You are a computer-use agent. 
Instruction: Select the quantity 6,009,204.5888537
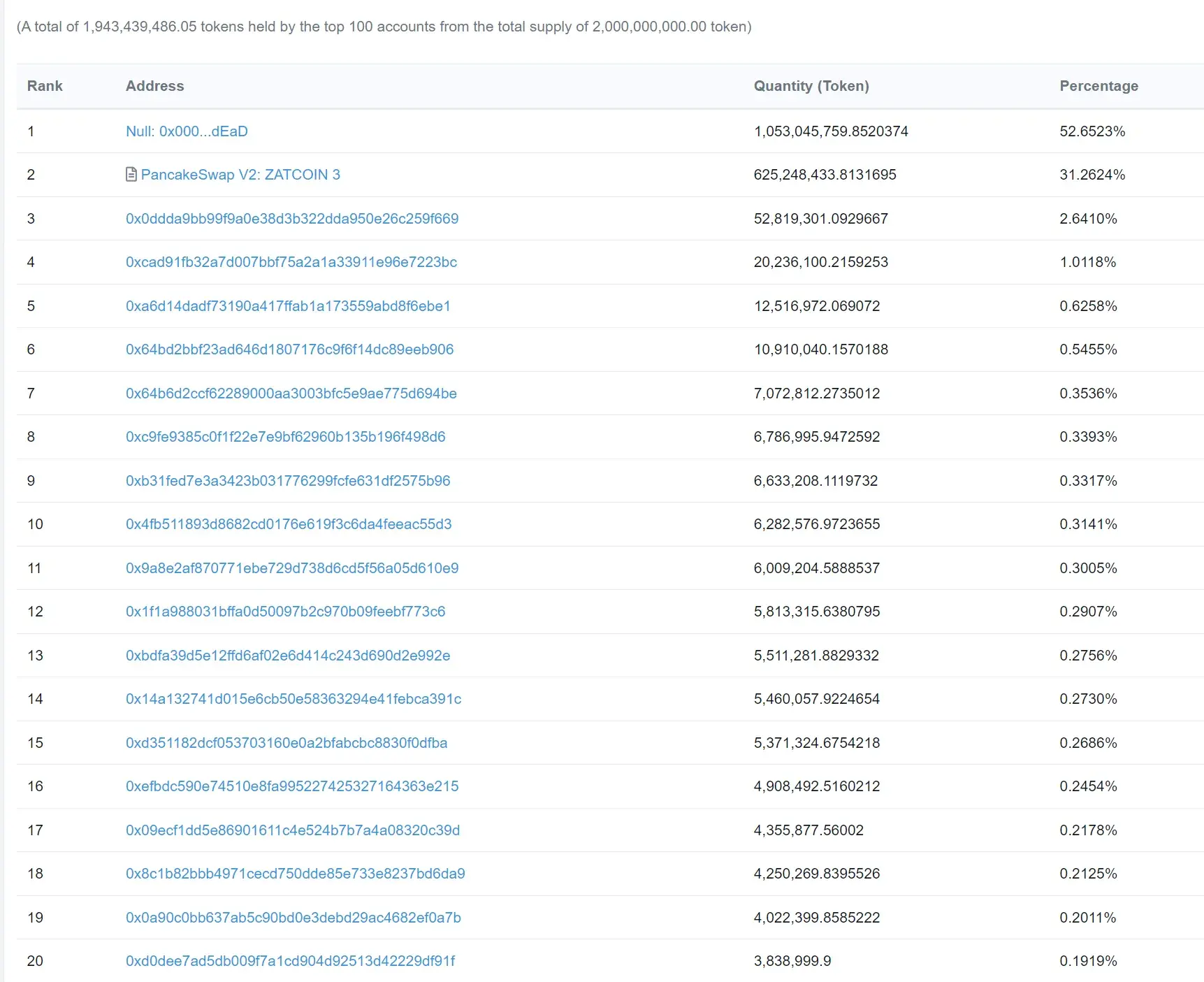(x=817, y=568)
